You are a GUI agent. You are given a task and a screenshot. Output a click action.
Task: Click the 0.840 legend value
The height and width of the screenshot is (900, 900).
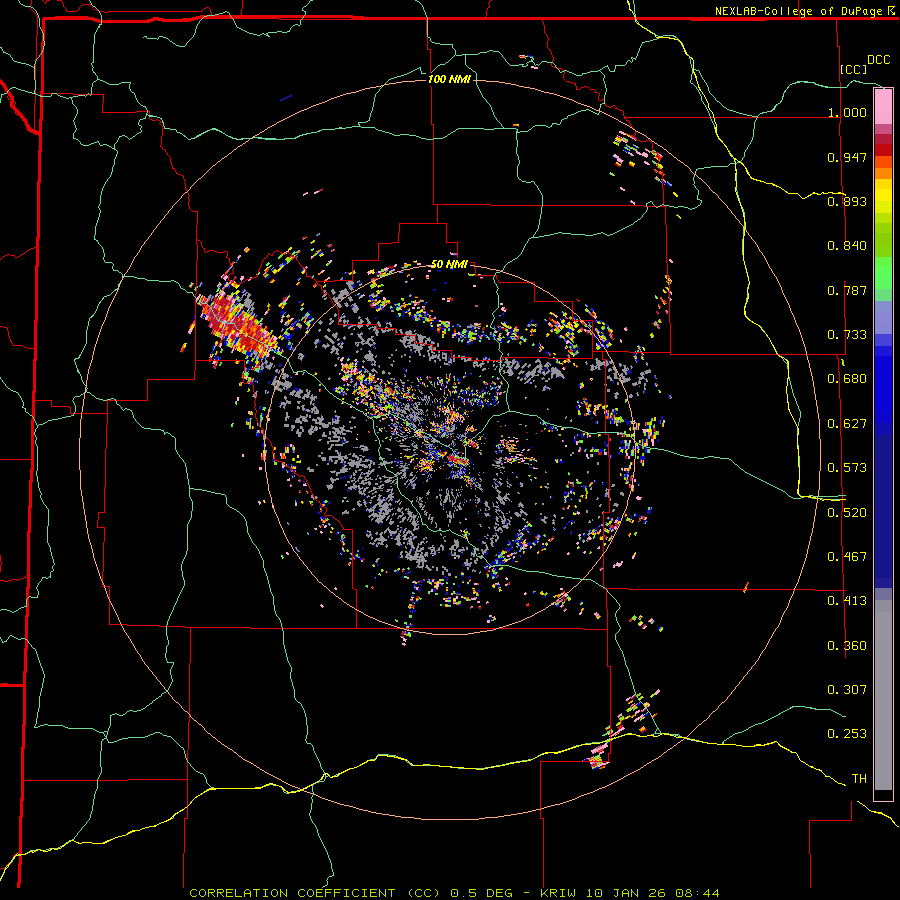click(847, 246)
